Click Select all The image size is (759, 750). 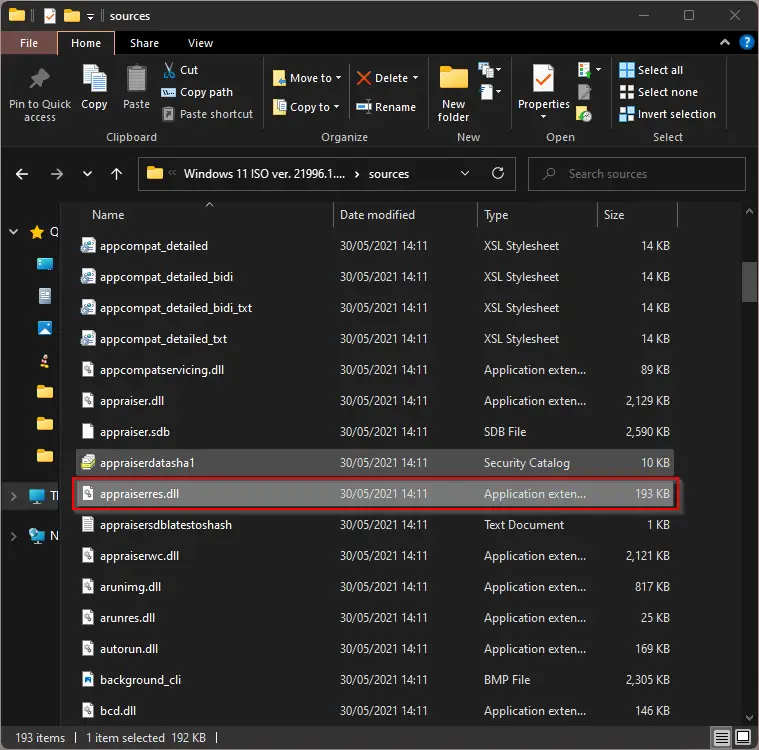651,70
